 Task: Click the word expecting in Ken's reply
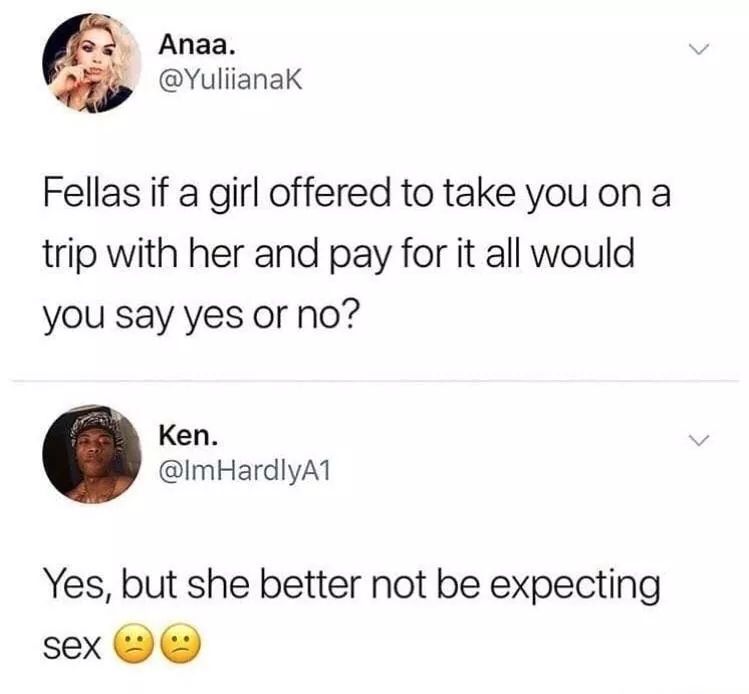point(576,587)
